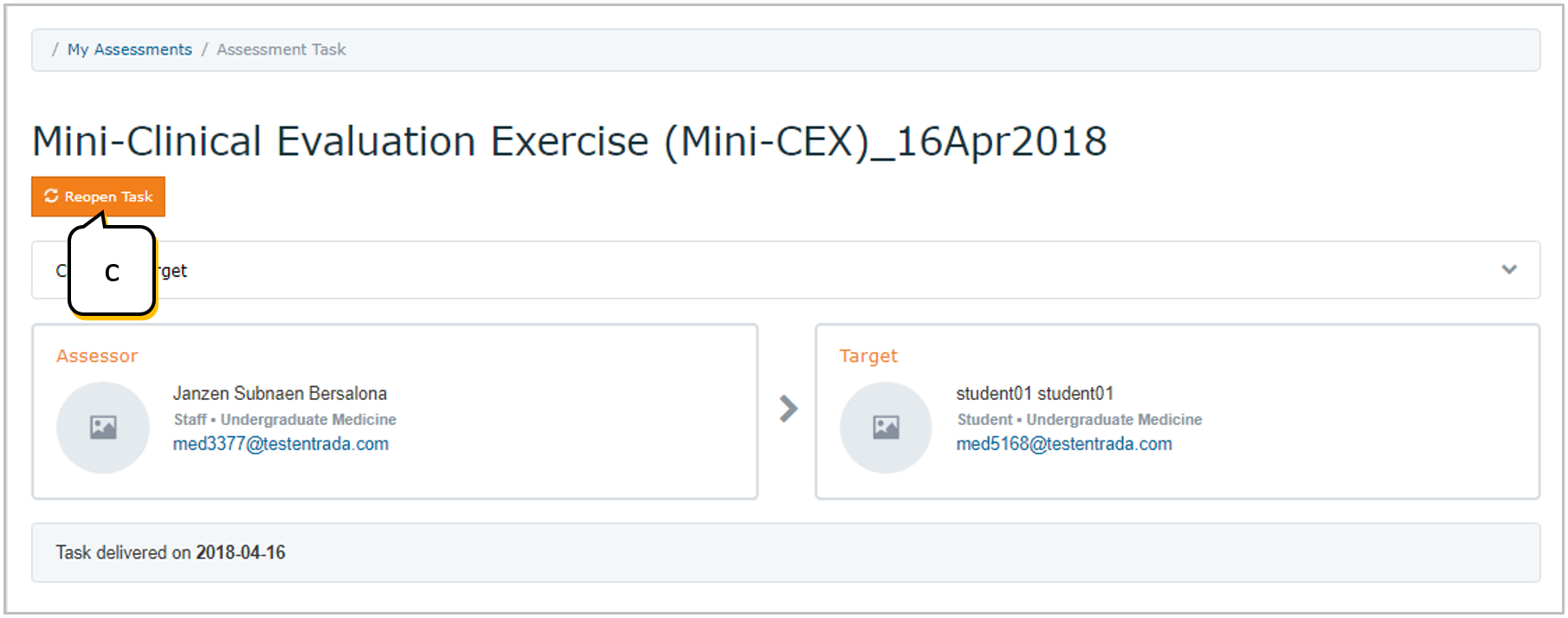Open the My Assessments breadcrumb link
The width and height of the screenshot is (1568, 618).
point(130,49)
